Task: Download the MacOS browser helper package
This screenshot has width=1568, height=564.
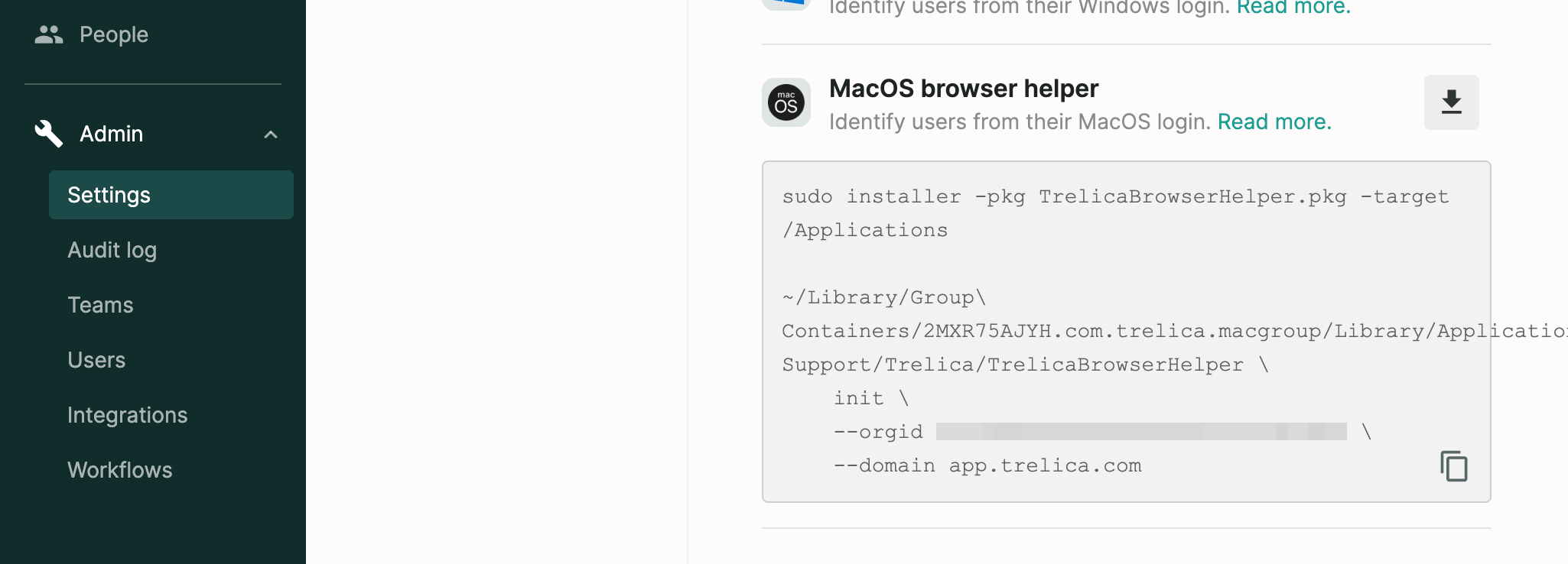Action: pos(1451,102)
